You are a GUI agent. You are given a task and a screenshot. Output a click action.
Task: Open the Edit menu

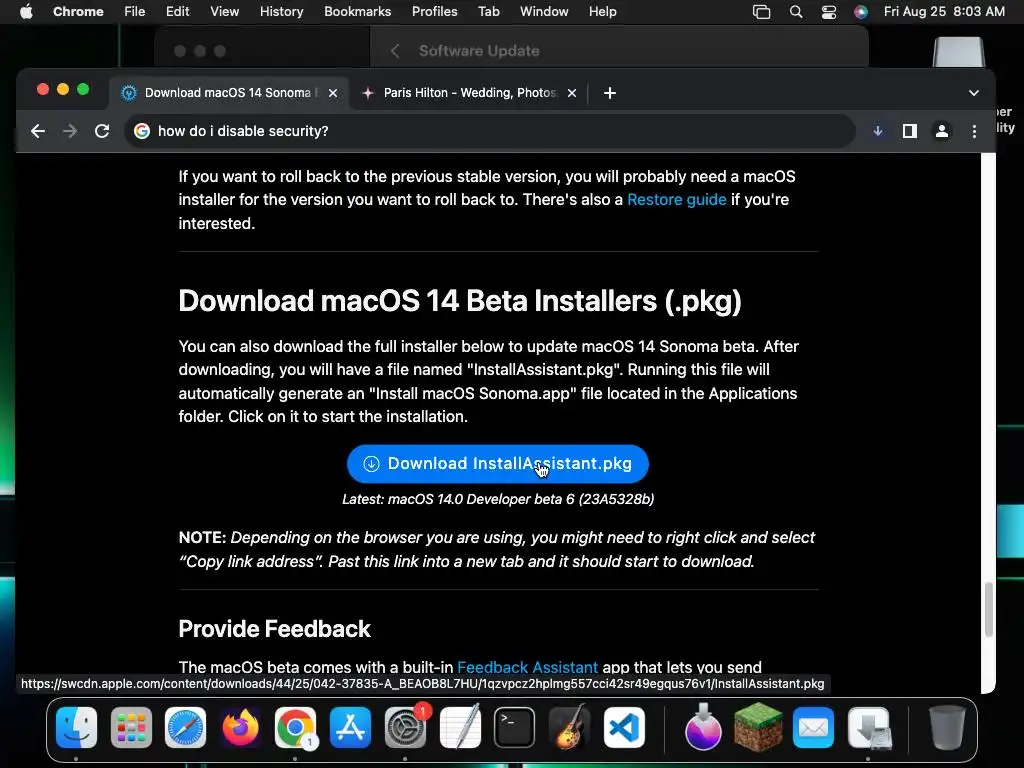tap(178, 12)
